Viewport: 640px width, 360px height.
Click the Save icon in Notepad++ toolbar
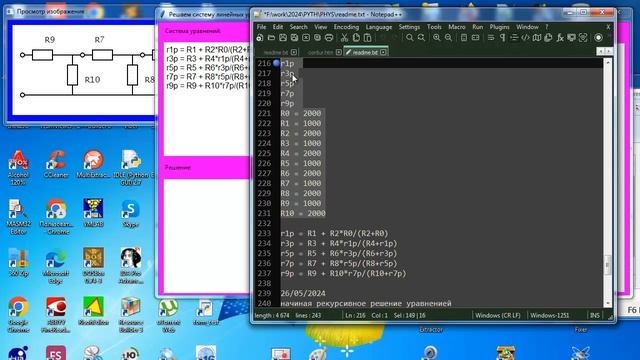283,38
